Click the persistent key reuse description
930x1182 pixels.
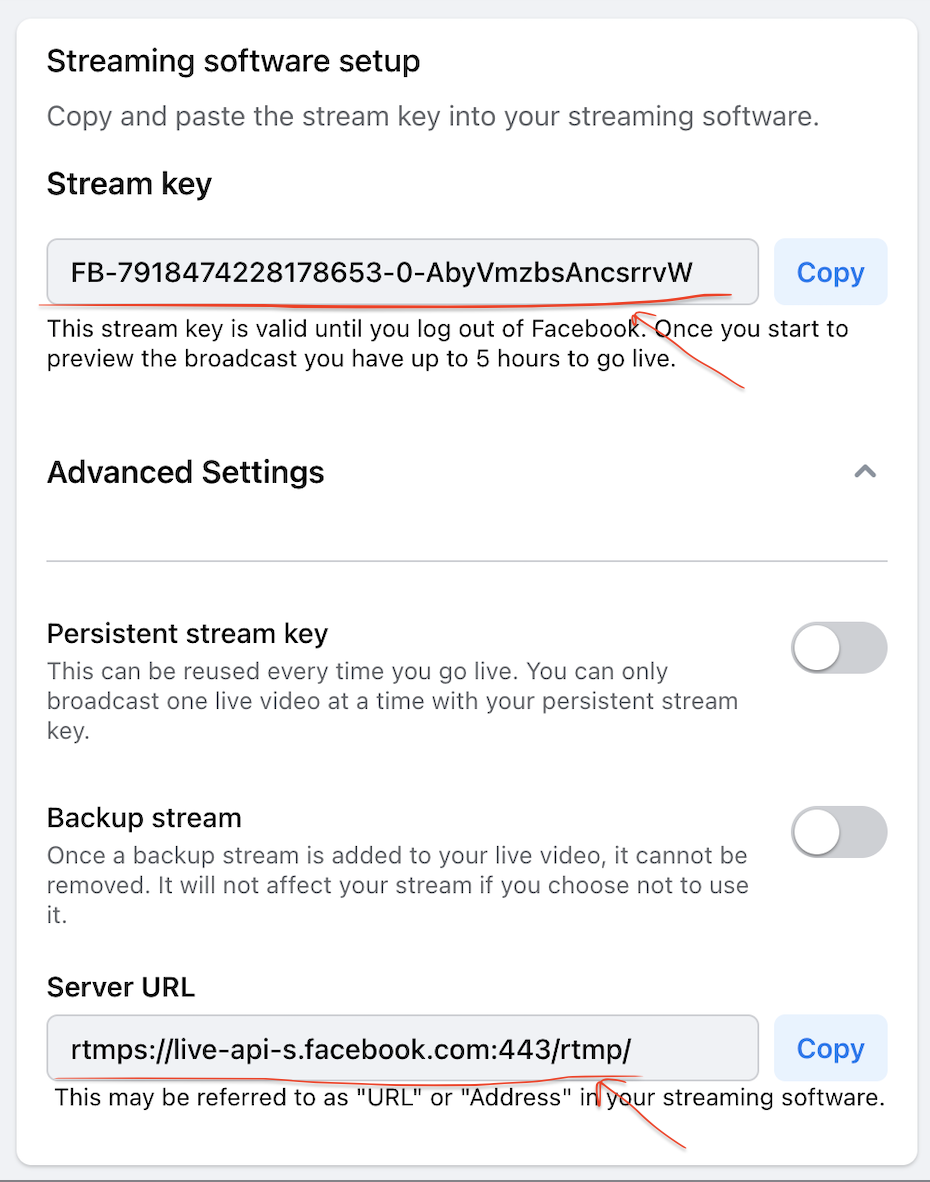(392, 701)
